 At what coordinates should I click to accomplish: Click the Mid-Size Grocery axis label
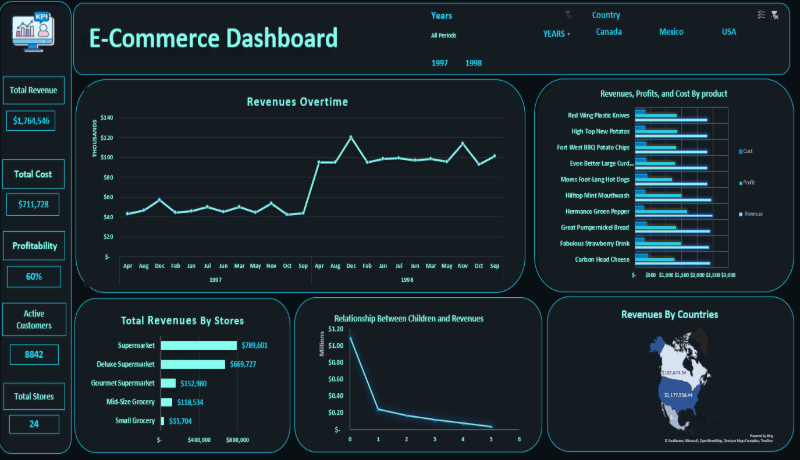click(x=130, y=402)
